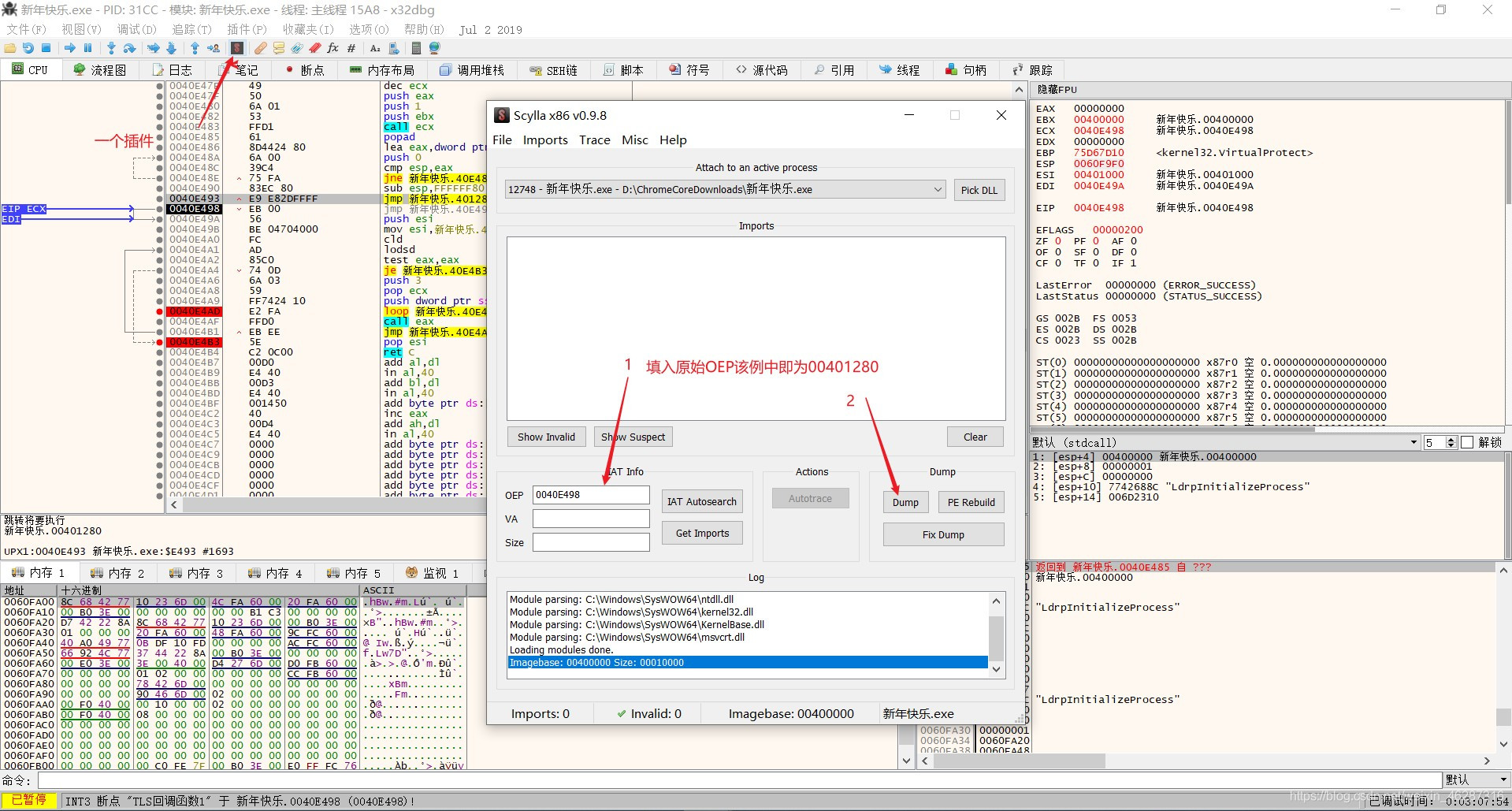Switch to the 内存布局 tab
Viewport: 1512px width, 811px height.
[x=382, y=70]
